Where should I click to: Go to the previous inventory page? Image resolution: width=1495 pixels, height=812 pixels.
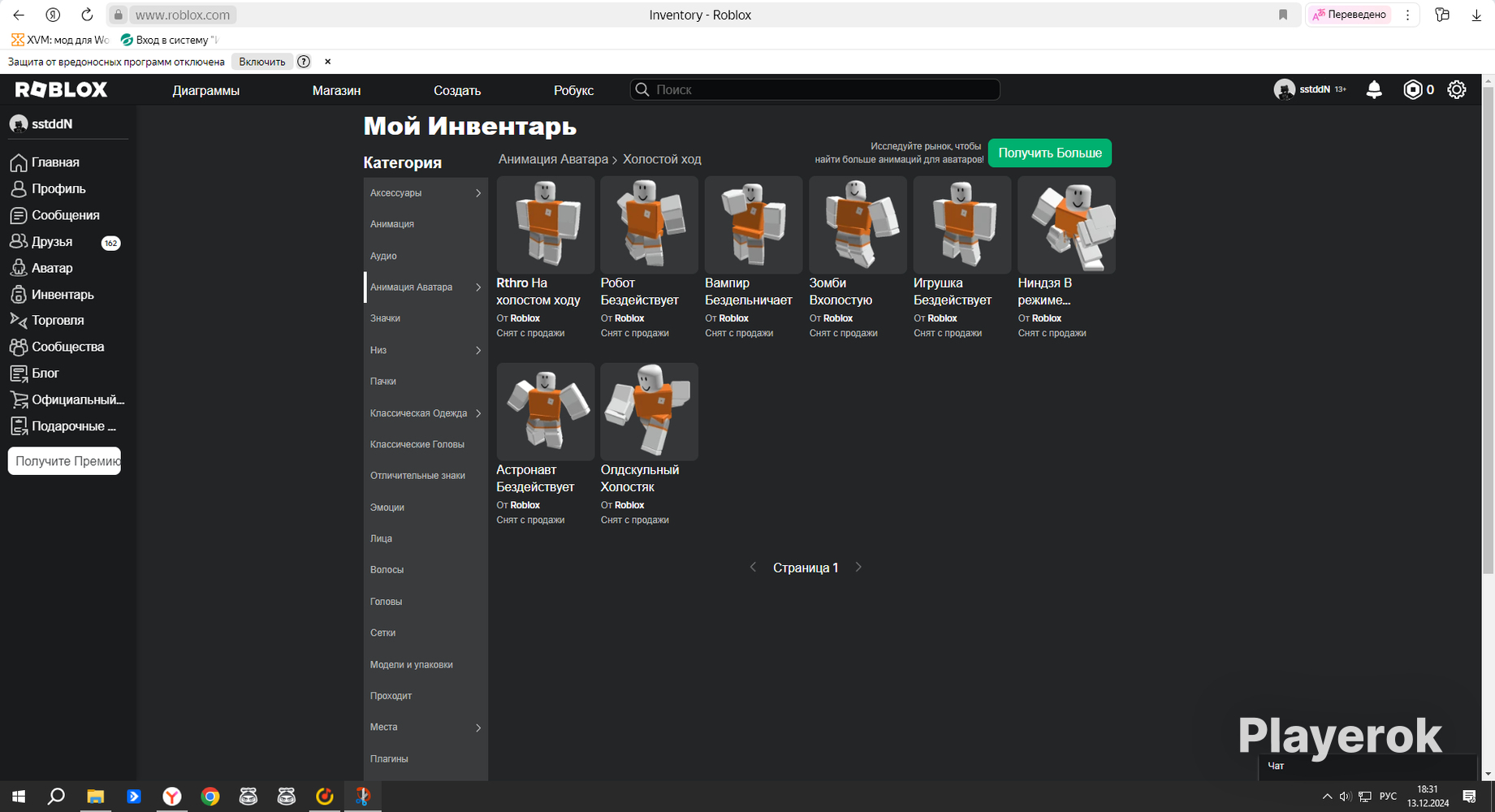click(x=753, y=568)
